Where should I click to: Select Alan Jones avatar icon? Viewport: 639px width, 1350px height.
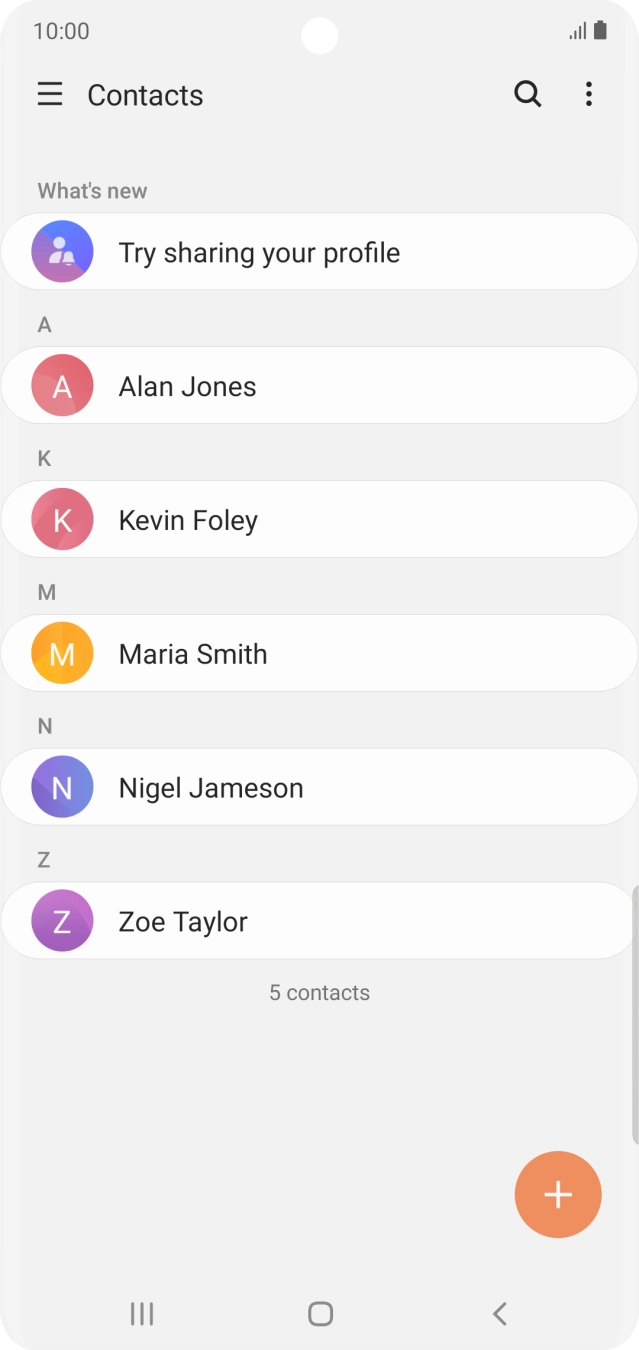[x=62, y=386]
